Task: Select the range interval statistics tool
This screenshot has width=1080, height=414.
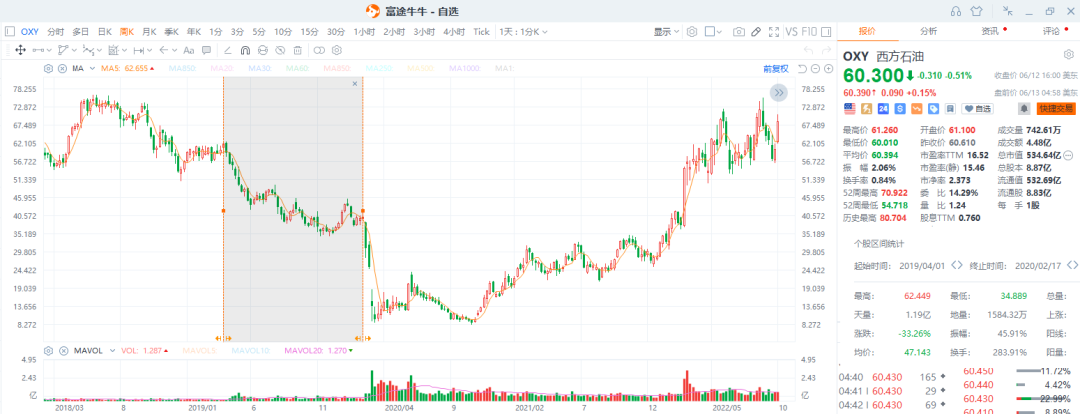Action: pyautogui.click(x=138, y=50)
